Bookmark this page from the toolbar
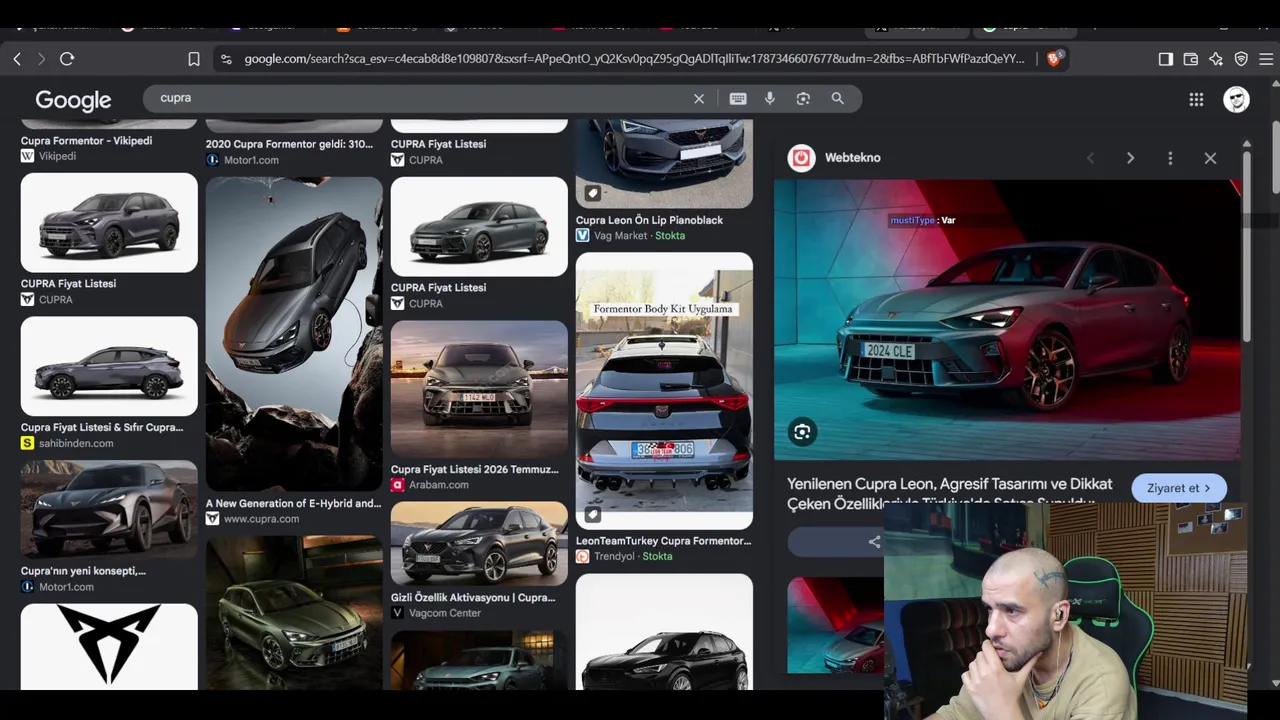This screenshot has height=720, width=1280. pyautogui.click(x=194, y=59)
